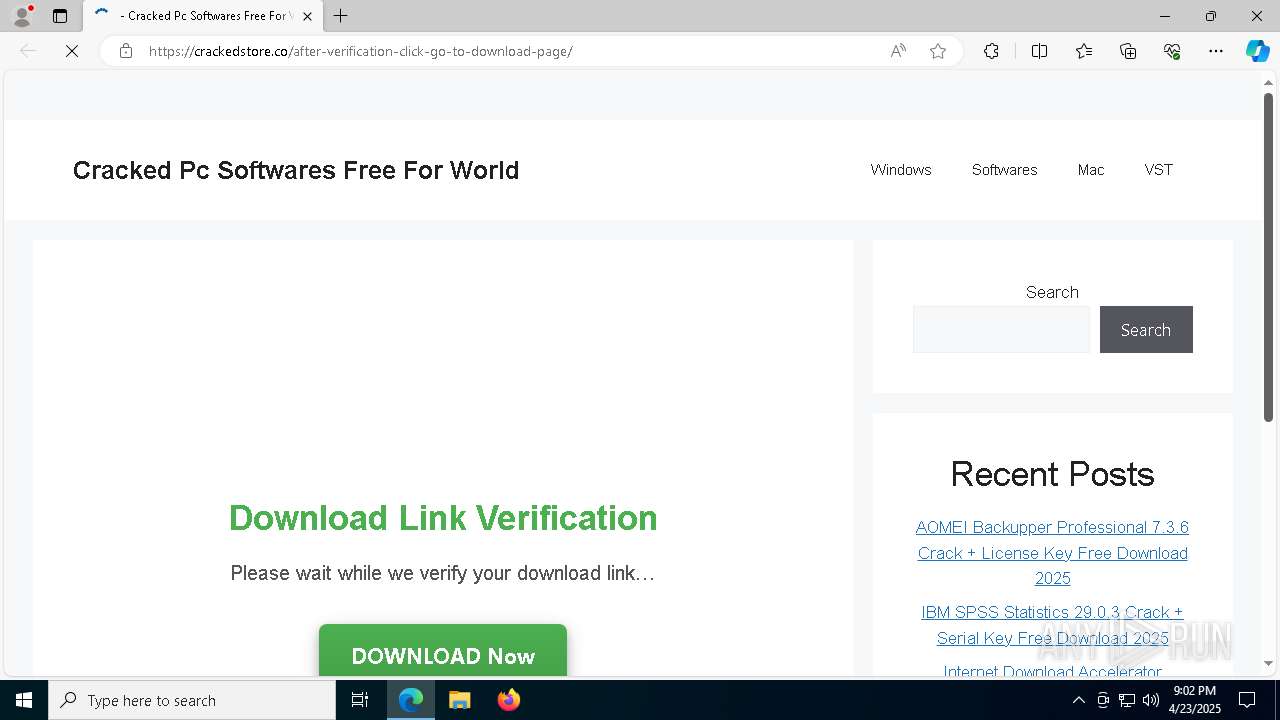Add this page to favorites with the star
Screen dimensions: 1280x720
[938, 51]
